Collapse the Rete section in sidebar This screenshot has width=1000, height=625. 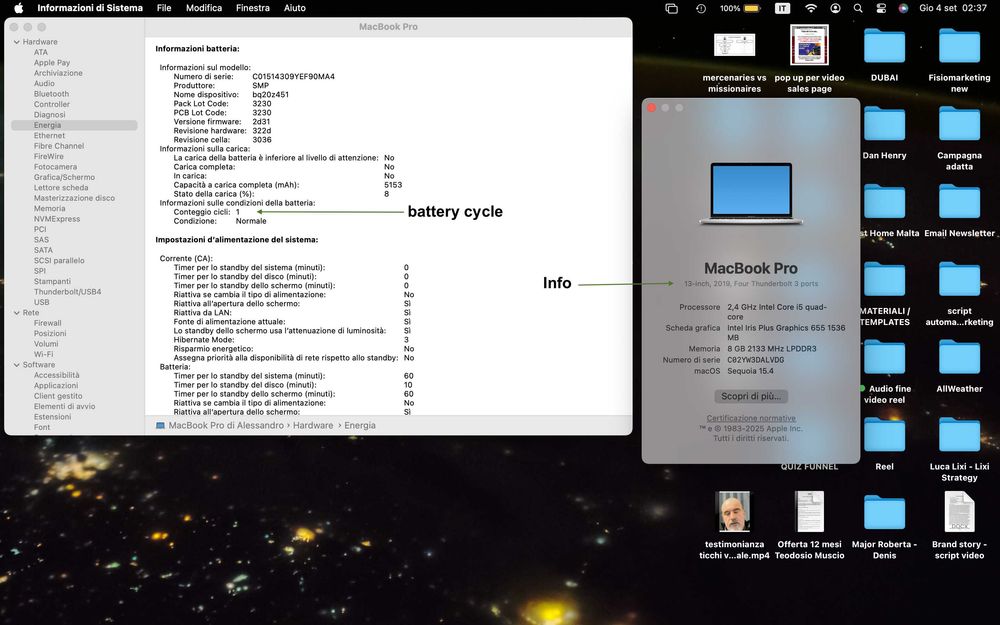[x=17, y=313]
